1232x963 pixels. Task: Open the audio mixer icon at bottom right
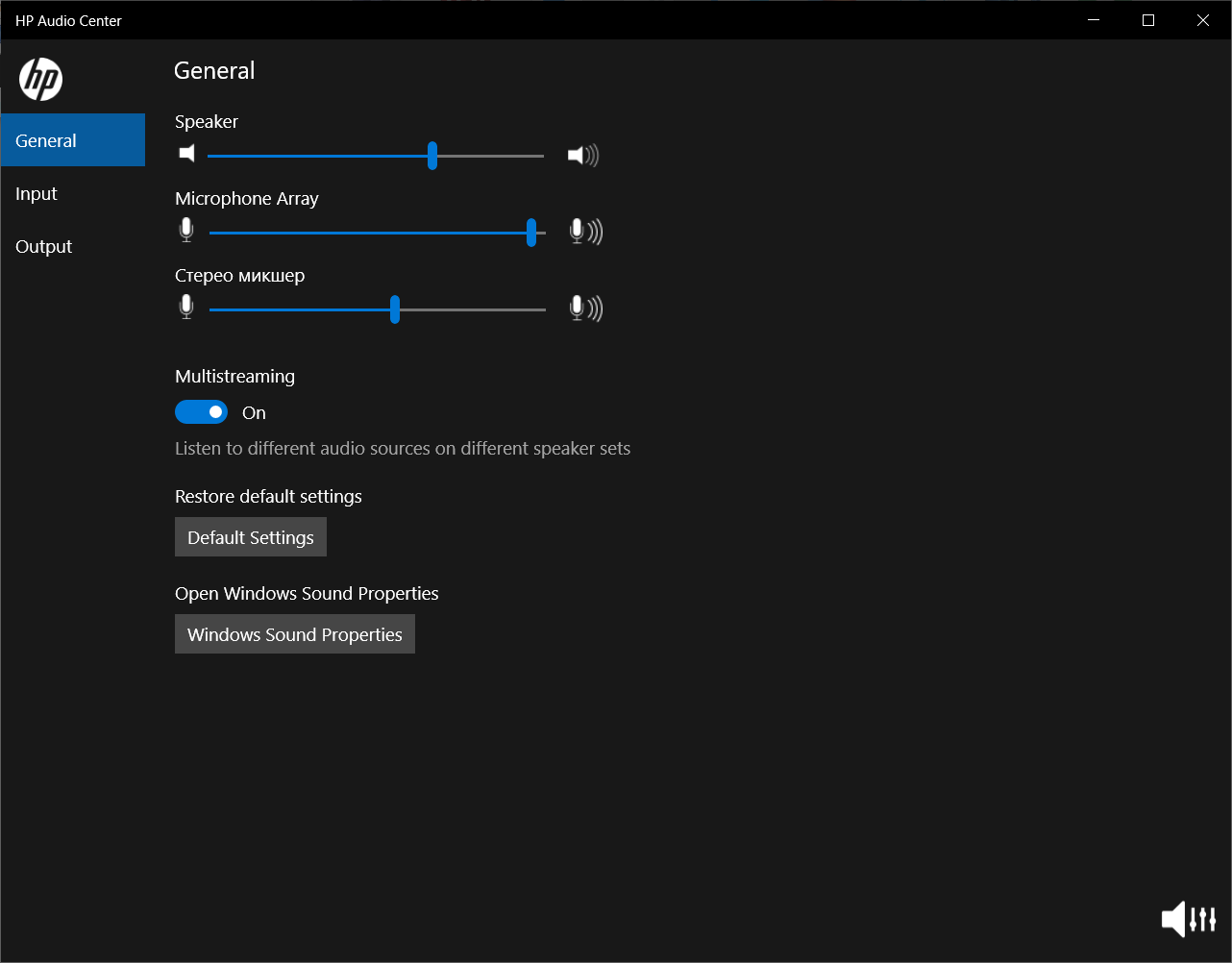[x=1189, y=919]
